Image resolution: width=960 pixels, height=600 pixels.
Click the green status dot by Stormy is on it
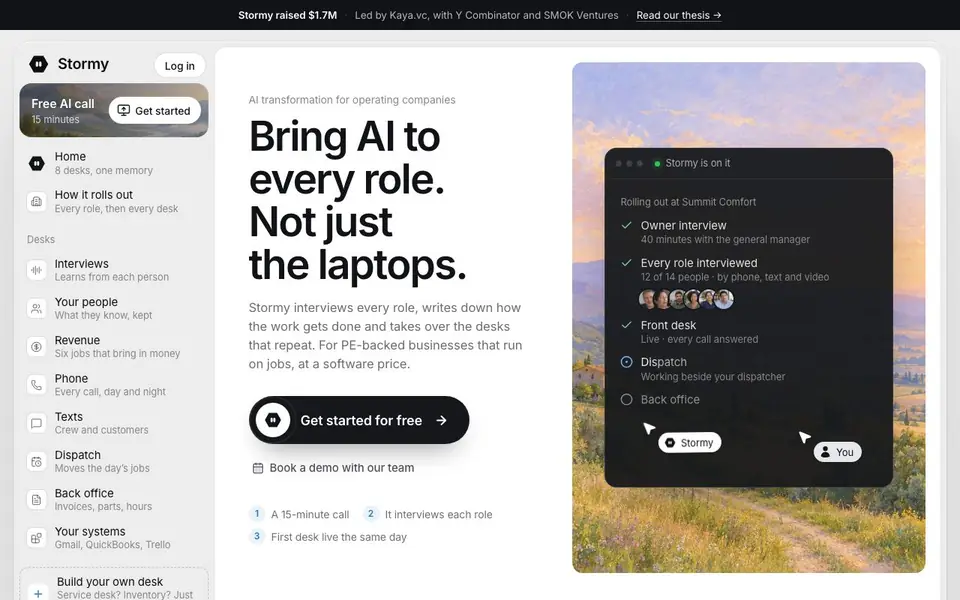(x=657, y=163)
